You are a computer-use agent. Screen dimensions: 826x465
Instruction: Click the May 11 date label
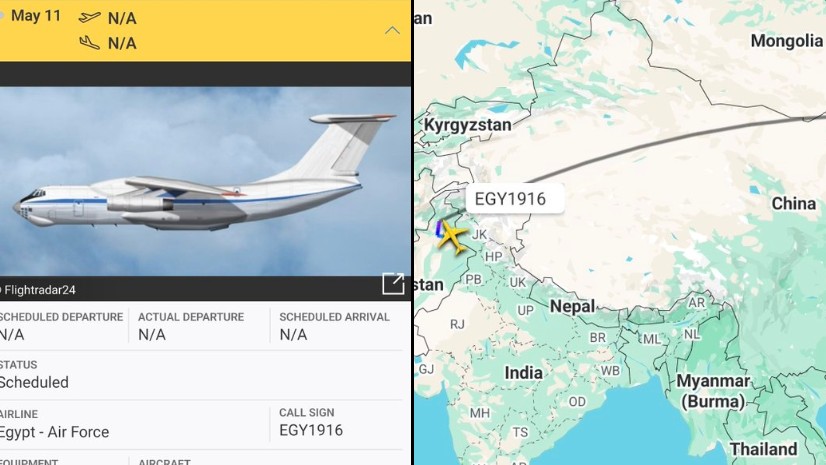(x=36, y=16)
